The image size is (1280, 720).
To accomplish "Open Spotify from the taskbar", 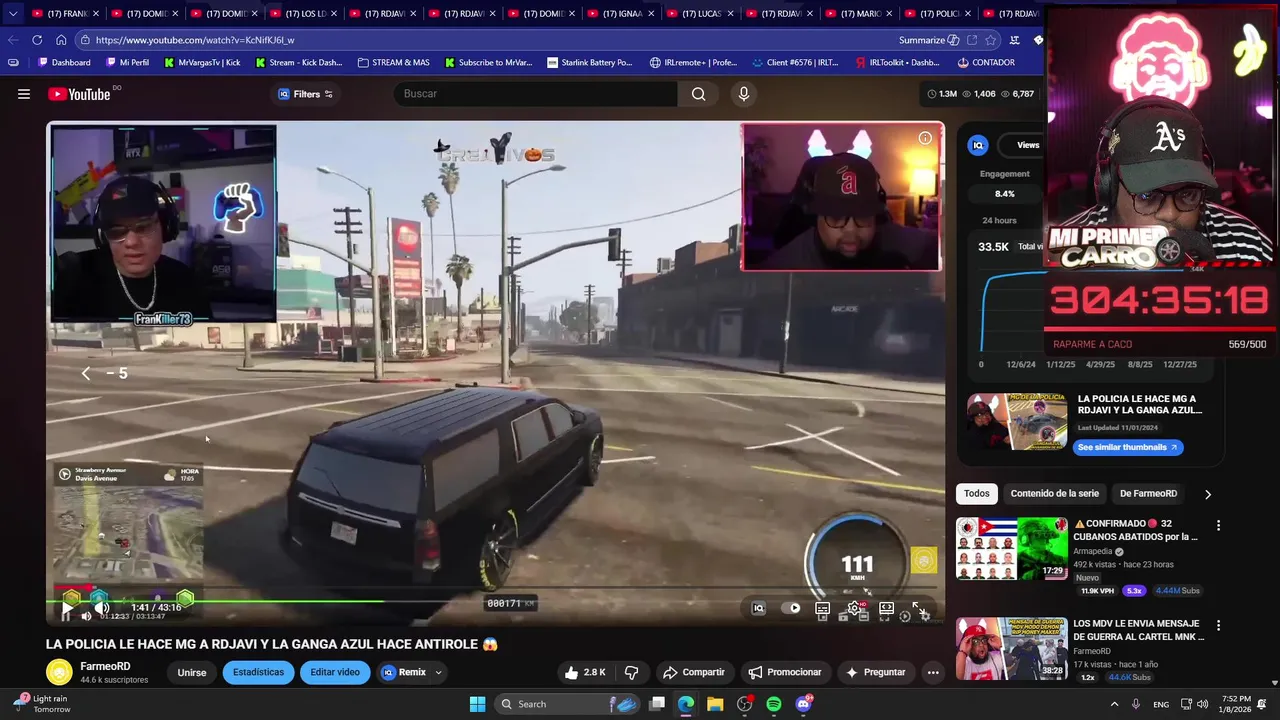I will click(x=774, y=704).
